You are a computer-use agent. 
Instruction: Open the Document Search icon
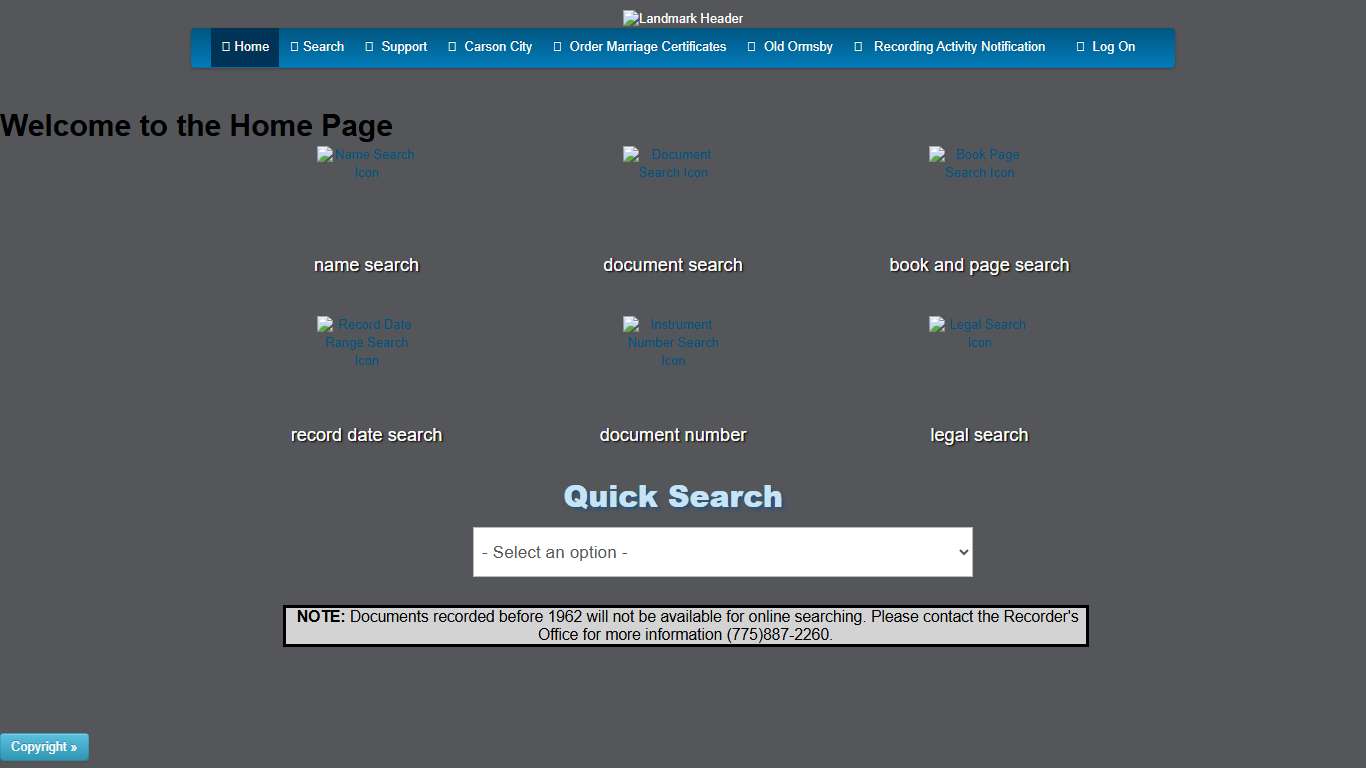click(x=672, y=163)
